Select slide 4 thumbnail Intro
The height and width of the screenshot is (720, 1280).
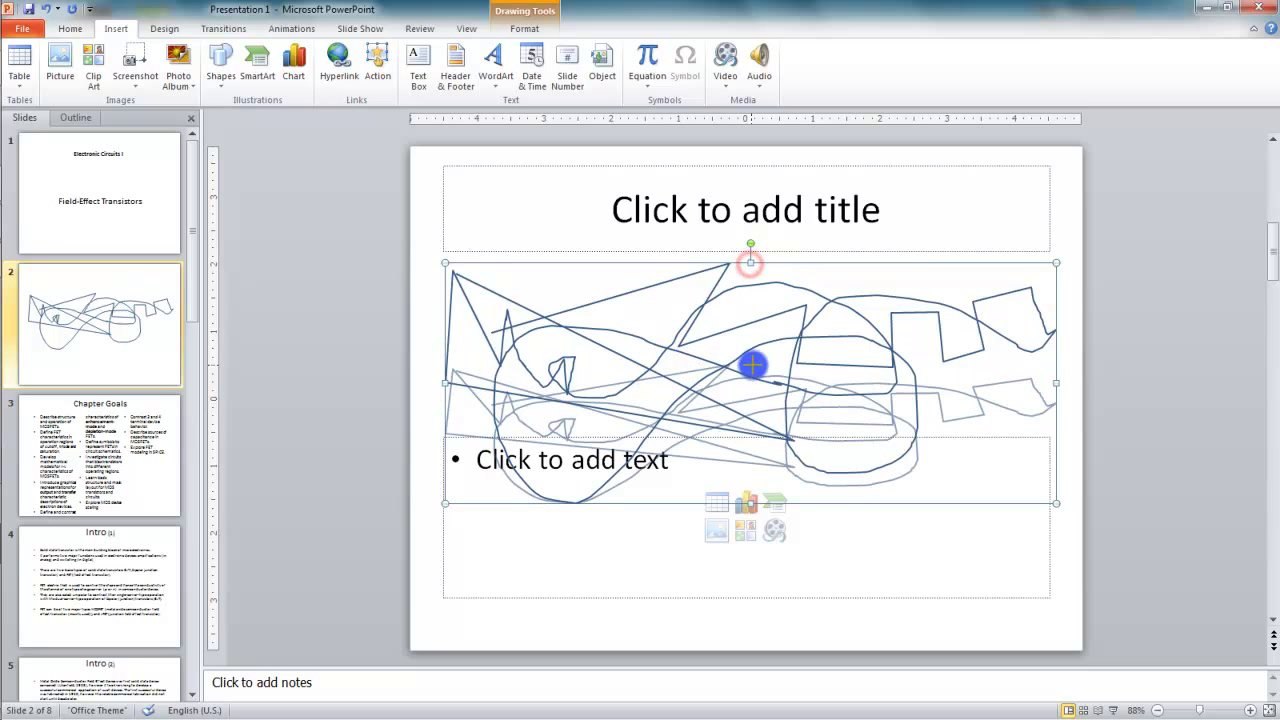[100, 587]
